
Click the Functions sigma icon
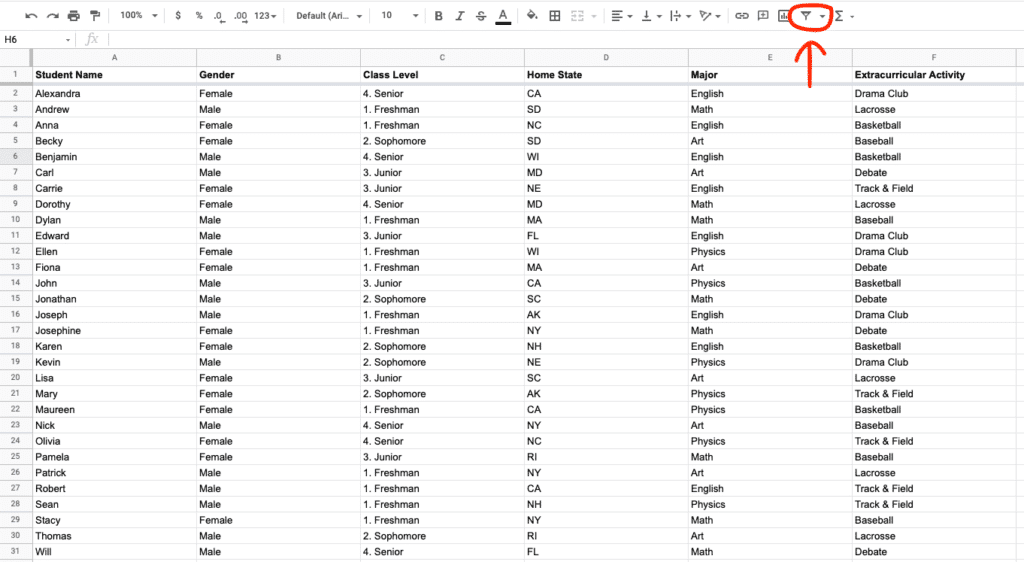(x=839, y=16)
